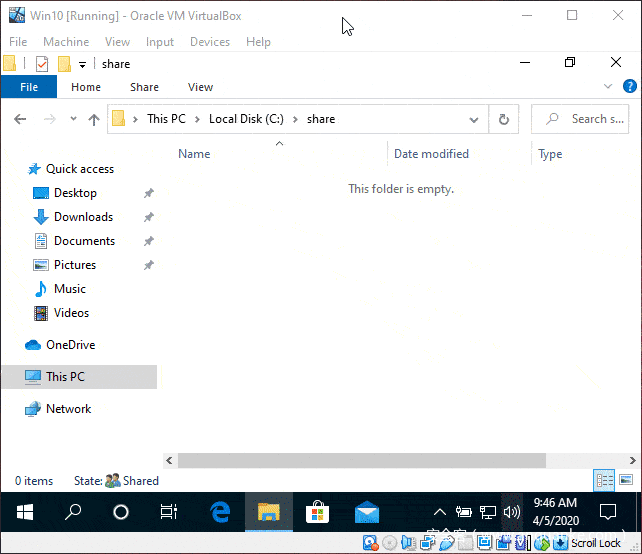
Task: Open the Devices menu in VirtualBox
Action: pyautogui.click(x=209, y=42)
